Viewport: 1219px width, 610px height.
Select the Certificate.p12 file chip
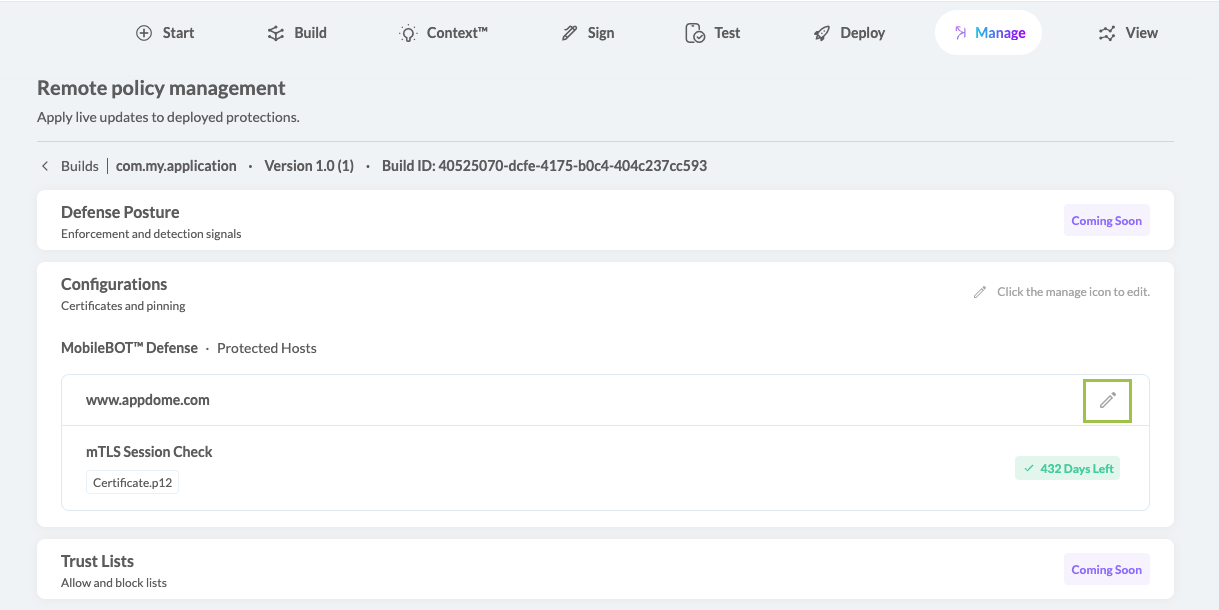[x=132, y=482]
